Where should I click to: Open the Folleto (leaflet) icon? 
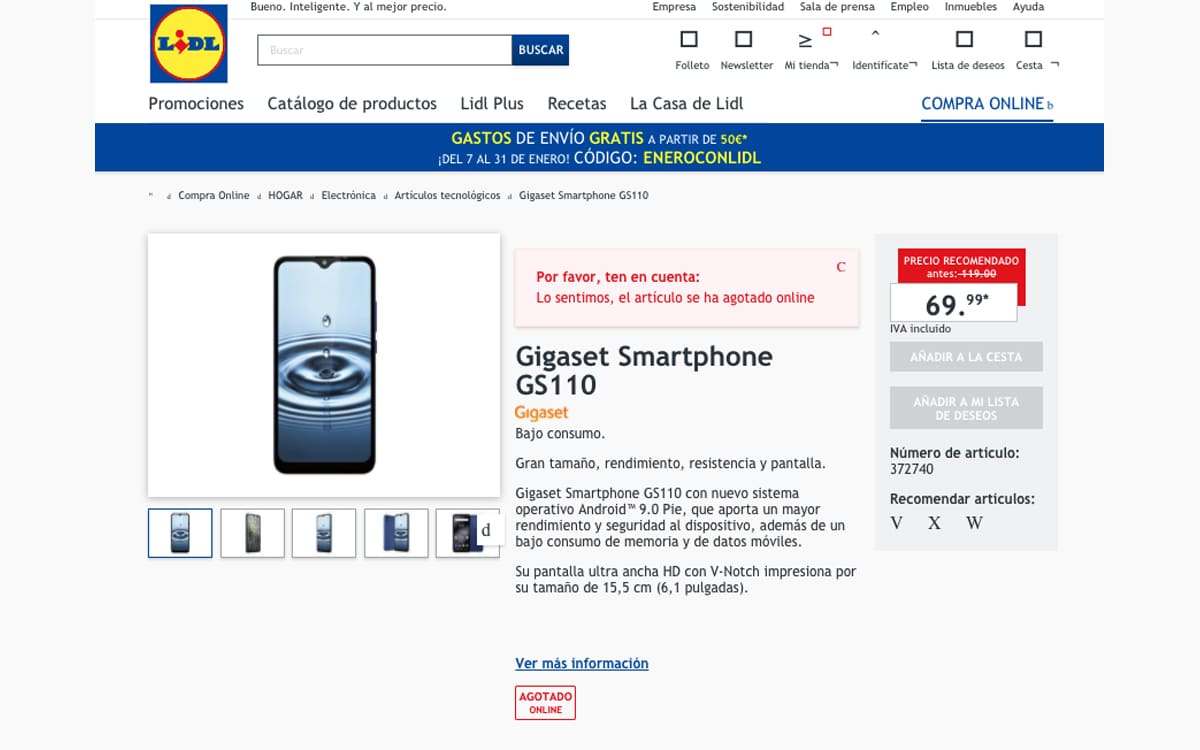689,40
